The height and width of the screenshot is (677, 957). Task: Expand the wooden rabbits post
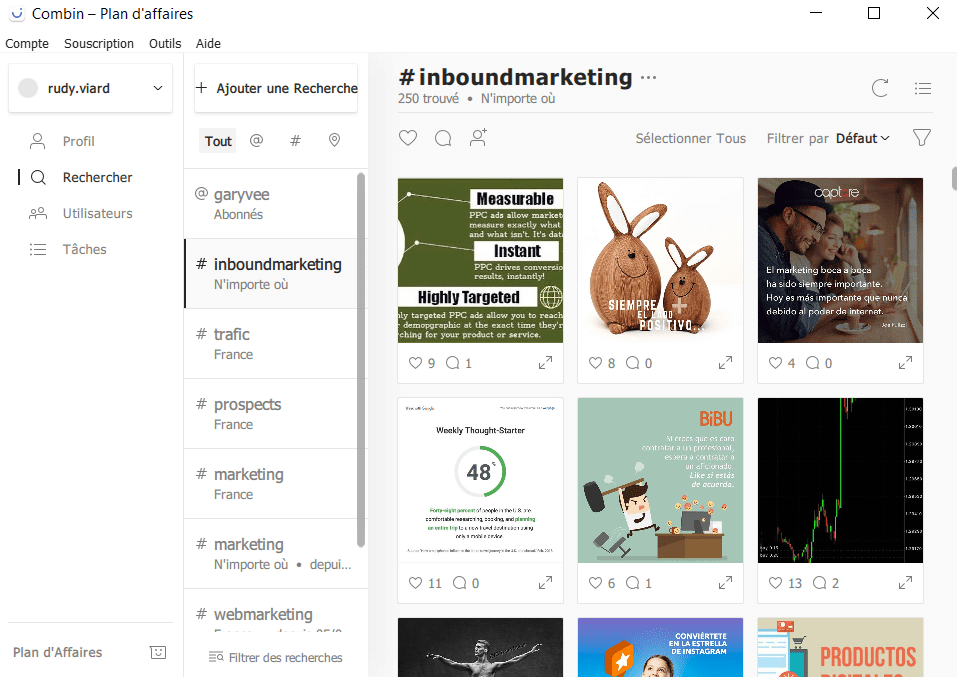725,363
